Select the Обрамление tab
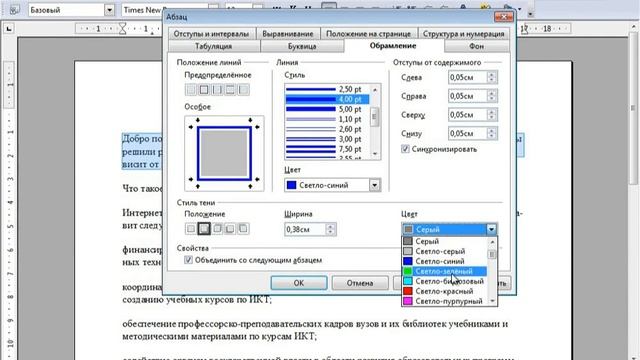The image size is (640, 360). click(393, 46)
